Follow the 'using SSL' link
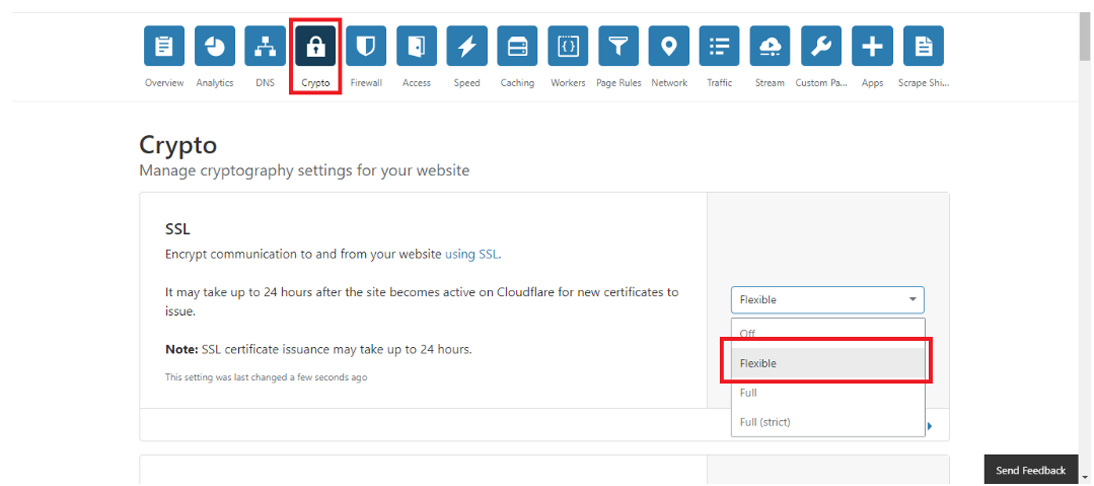Viewport: 1094px width, 486px height. click(x=472, y=255)
